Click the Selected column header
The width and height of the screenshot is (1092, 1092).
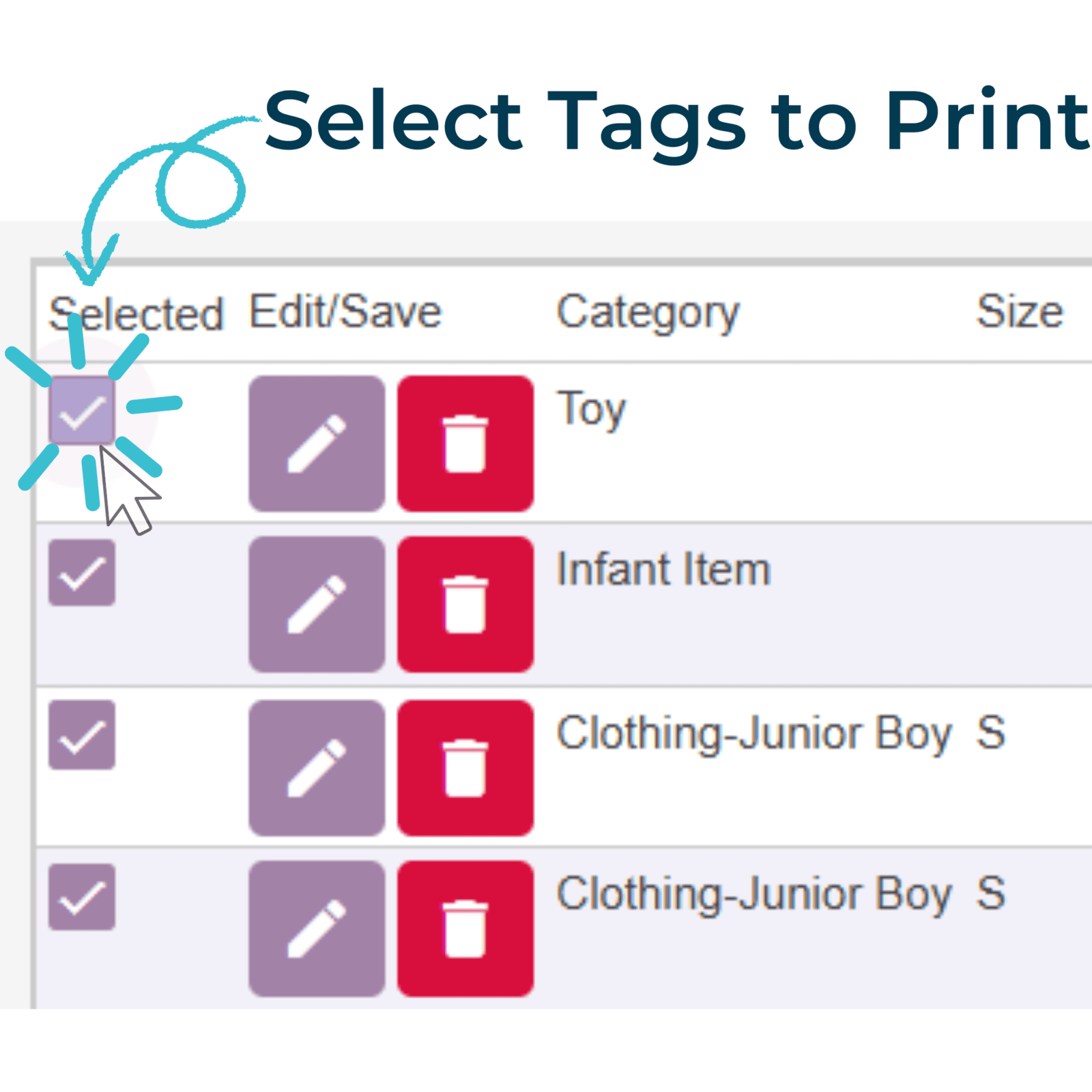pos(136,314)
